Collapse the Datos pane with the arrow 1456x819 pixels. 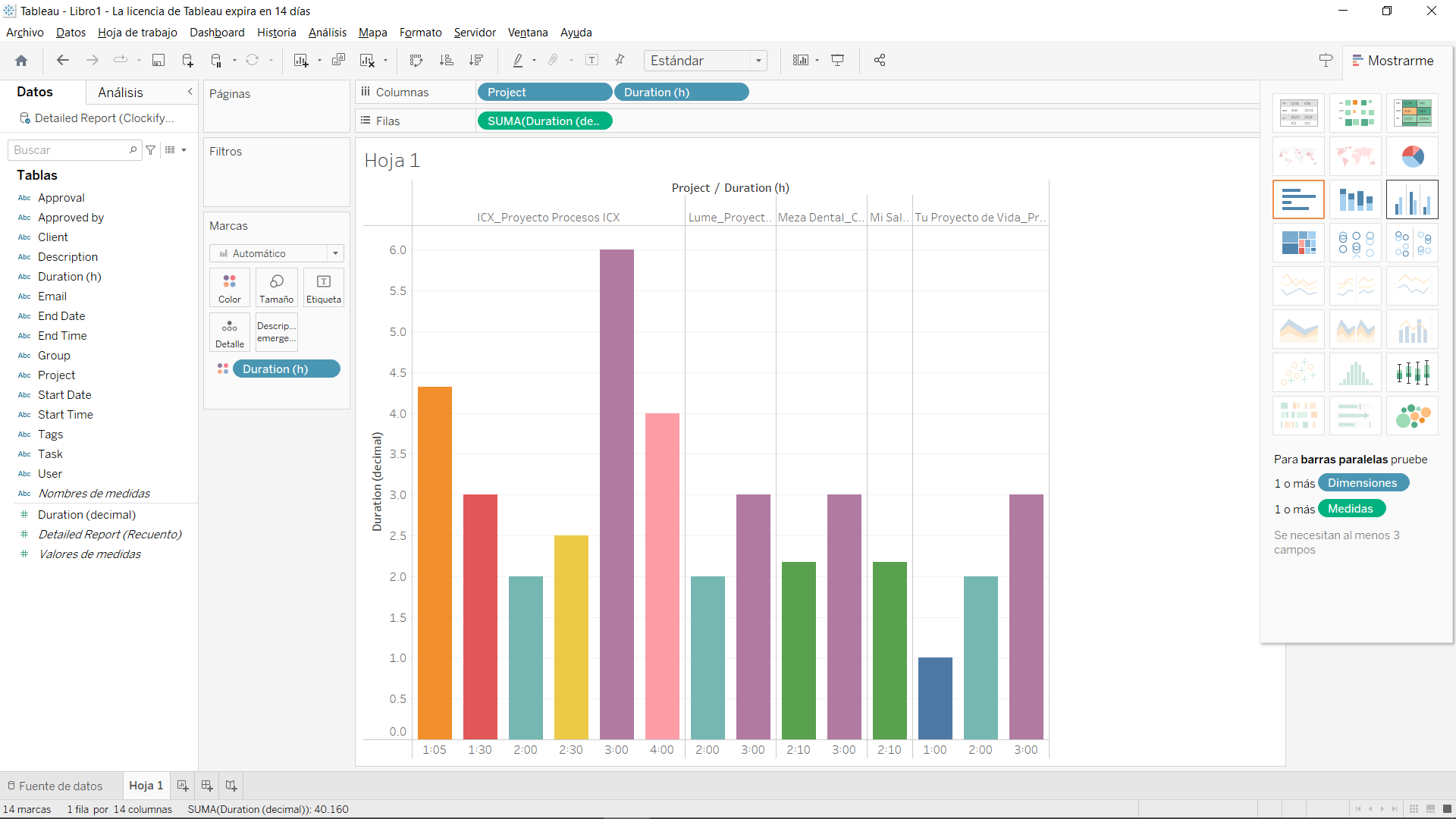tap(190, 92)
